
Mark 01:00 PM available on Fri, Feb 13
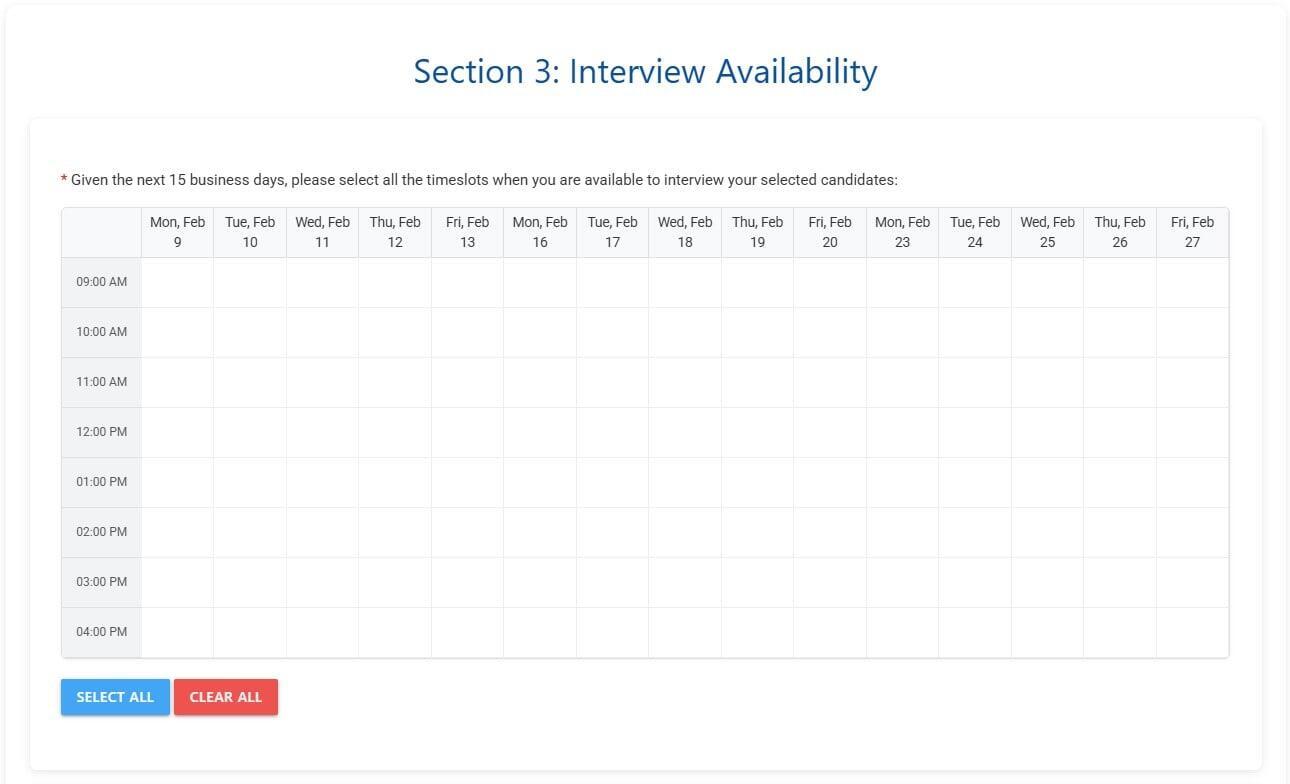(467, 482)
